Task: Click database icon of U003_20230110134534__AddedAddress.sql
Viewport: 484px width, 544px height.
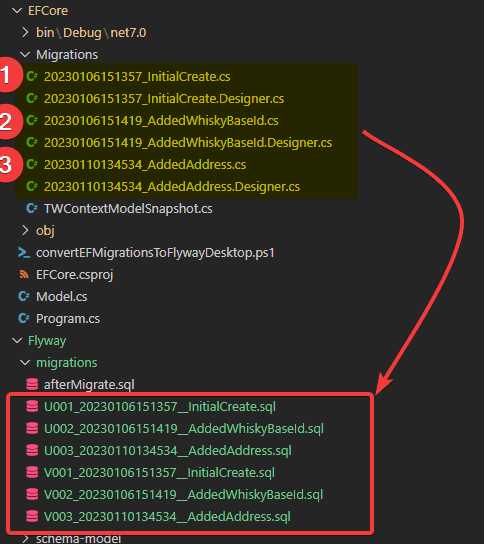Action: click(32, 450)
